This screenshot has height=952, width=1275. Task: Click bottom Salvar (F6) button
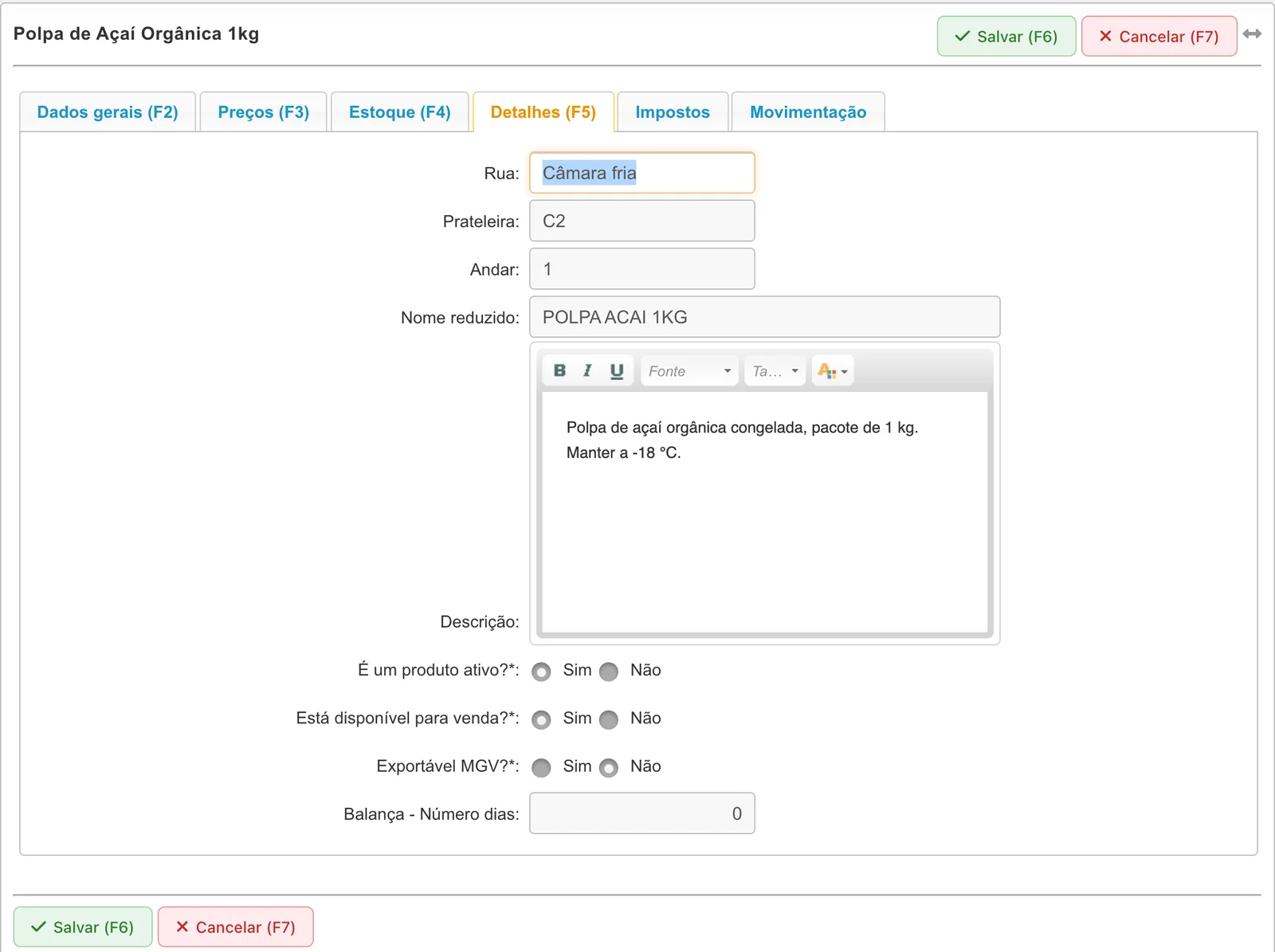[x=83, y=927]
